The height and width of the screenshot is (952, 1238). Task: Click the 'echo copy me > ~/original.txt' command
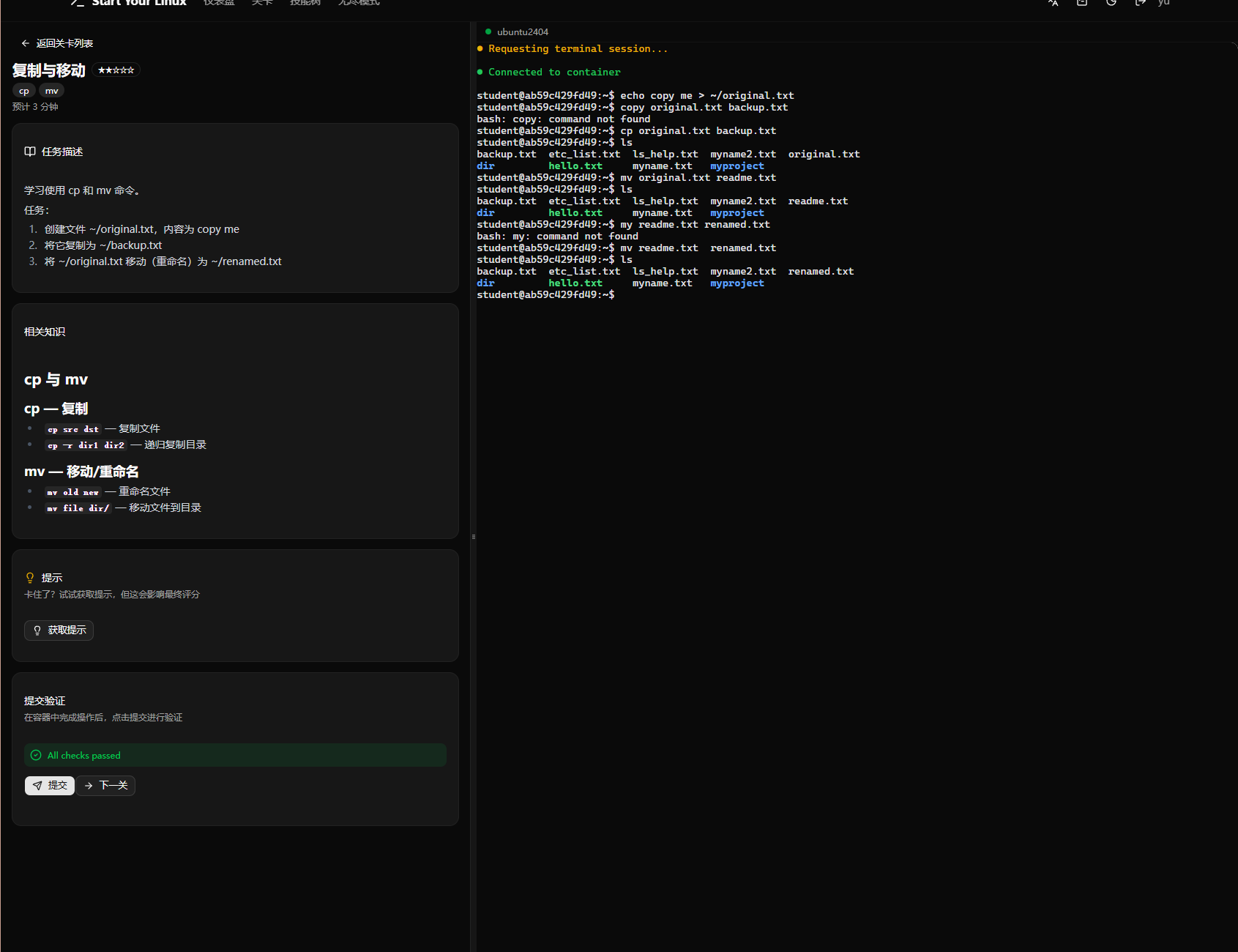(x=707, y=95)
